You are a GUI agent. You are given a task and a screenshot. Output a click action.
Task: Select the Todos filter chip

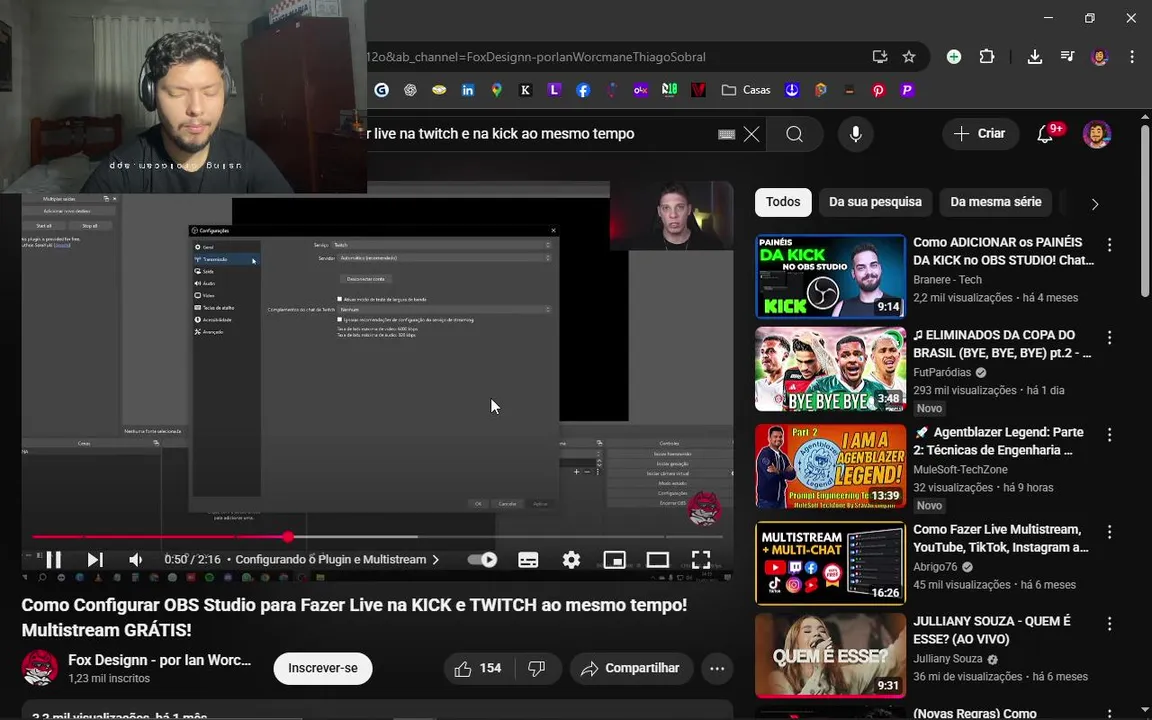[x=783, y=202]
